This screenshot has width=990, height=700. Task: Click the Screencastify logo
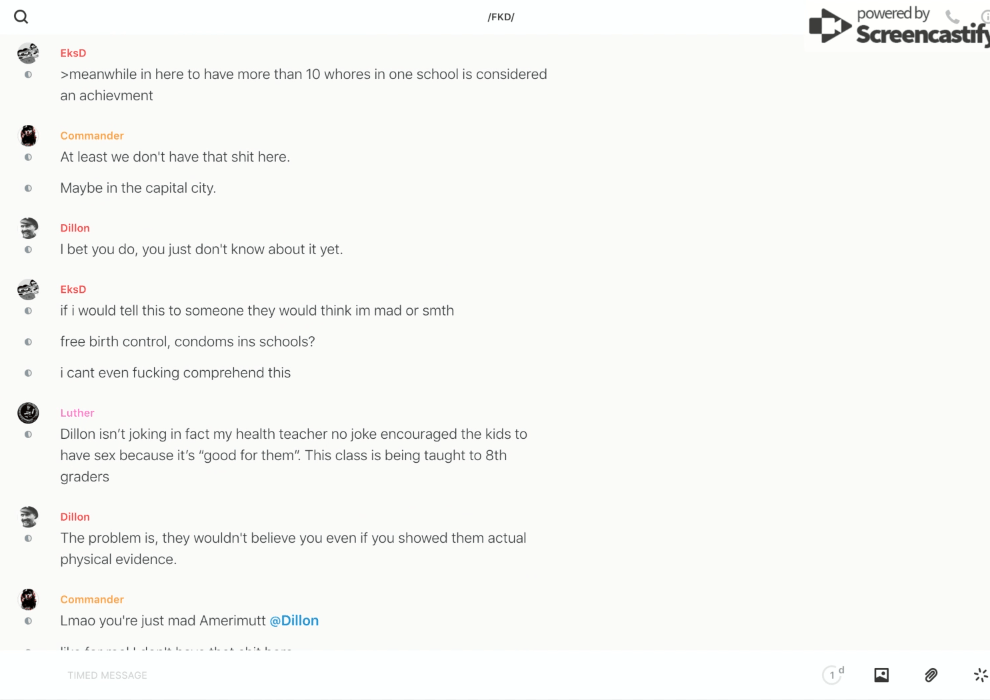coord(897,27)
